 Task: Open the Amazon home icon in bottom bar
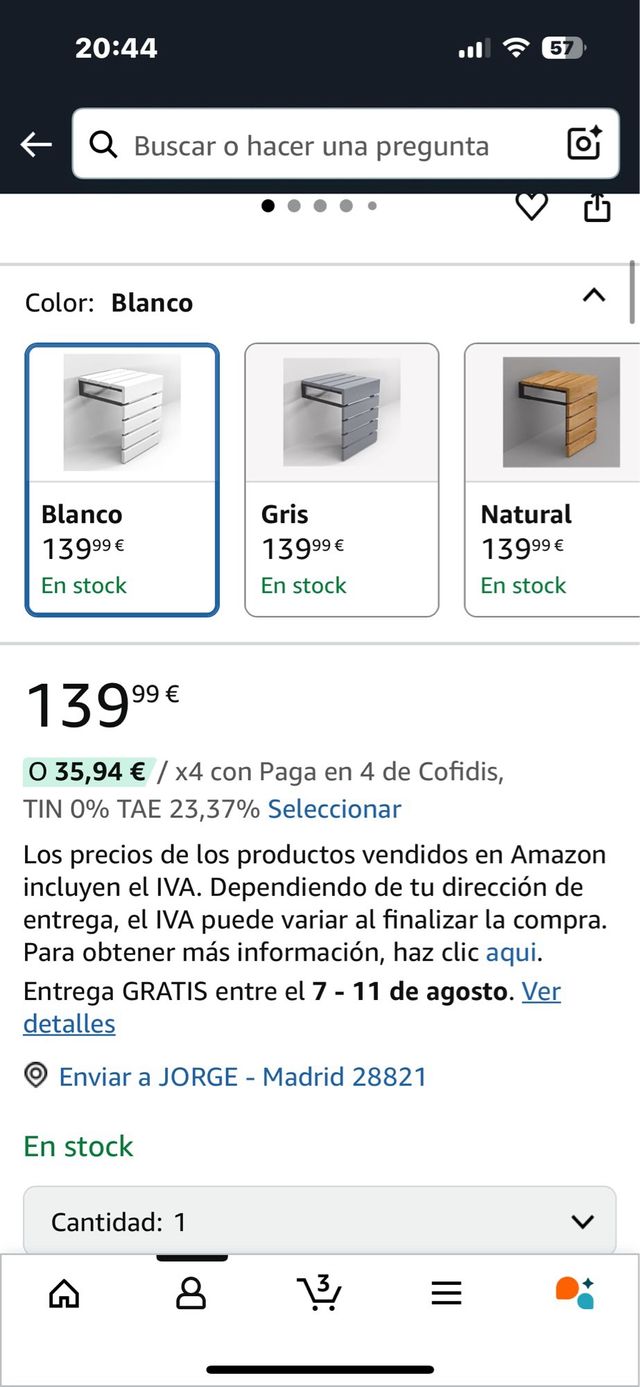coord(63,1292)
